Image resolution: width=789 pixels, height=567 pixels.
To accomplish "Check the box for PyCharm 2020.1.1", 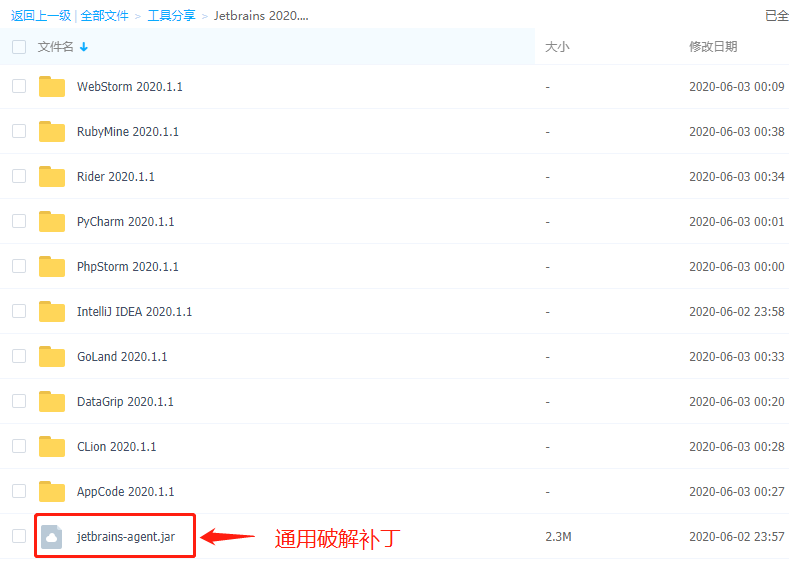I will point(19,221).
